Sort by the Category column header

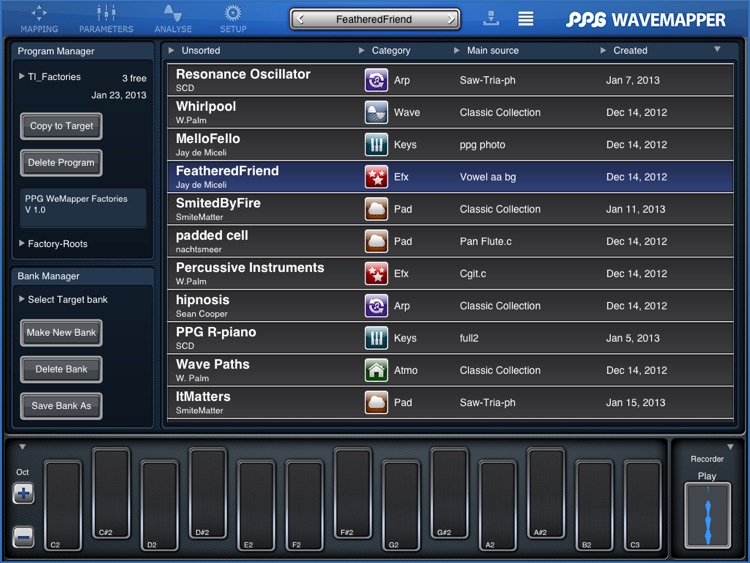[385, 50]
